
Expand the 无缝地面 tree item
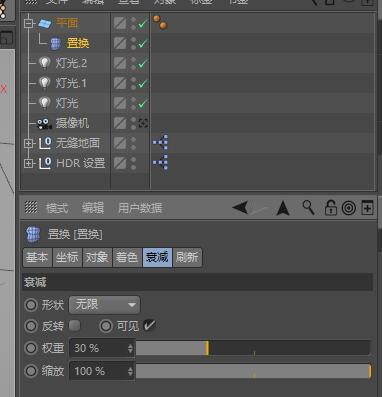(29, 143)
